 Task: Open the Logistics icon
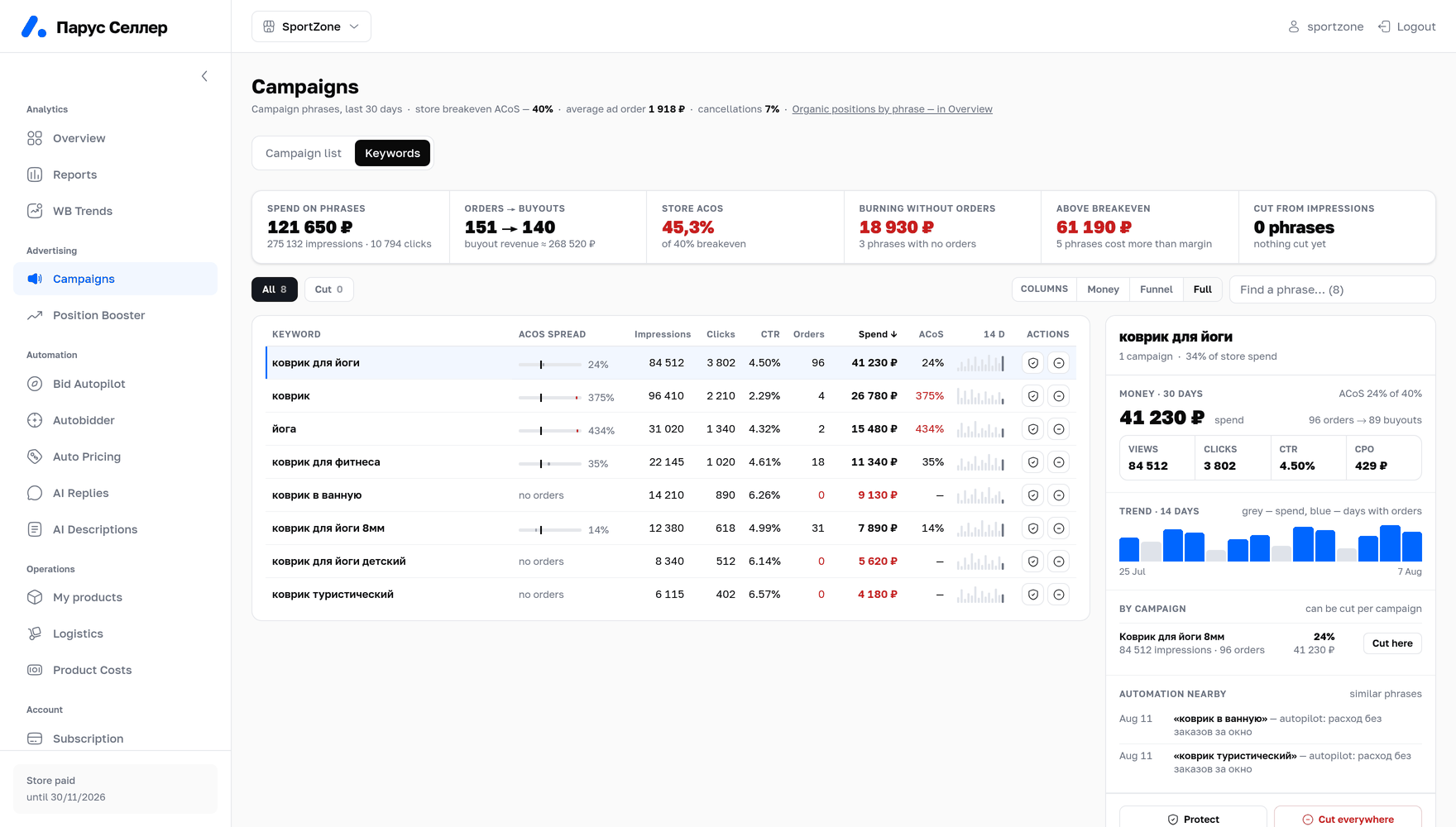pos(35,633)
